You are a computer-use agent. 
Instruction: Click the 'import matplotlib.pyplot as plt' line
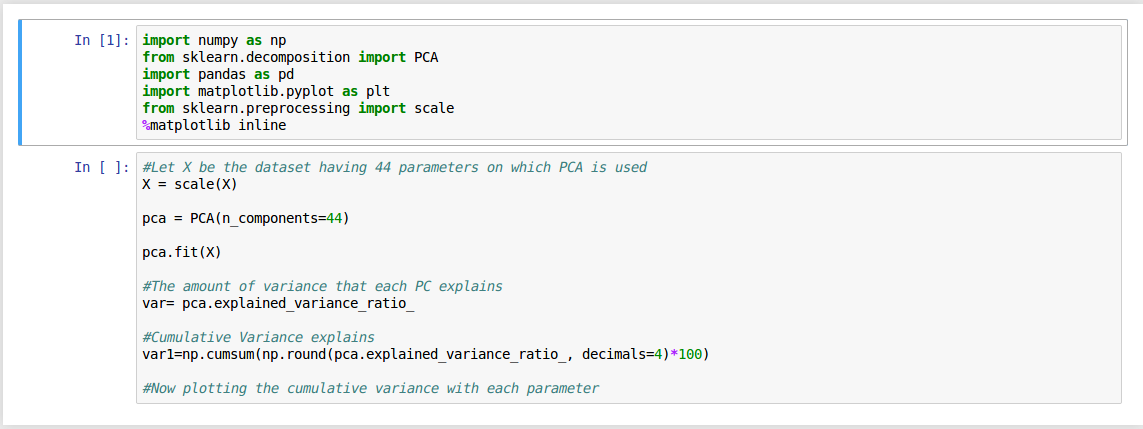coord(266,91)
